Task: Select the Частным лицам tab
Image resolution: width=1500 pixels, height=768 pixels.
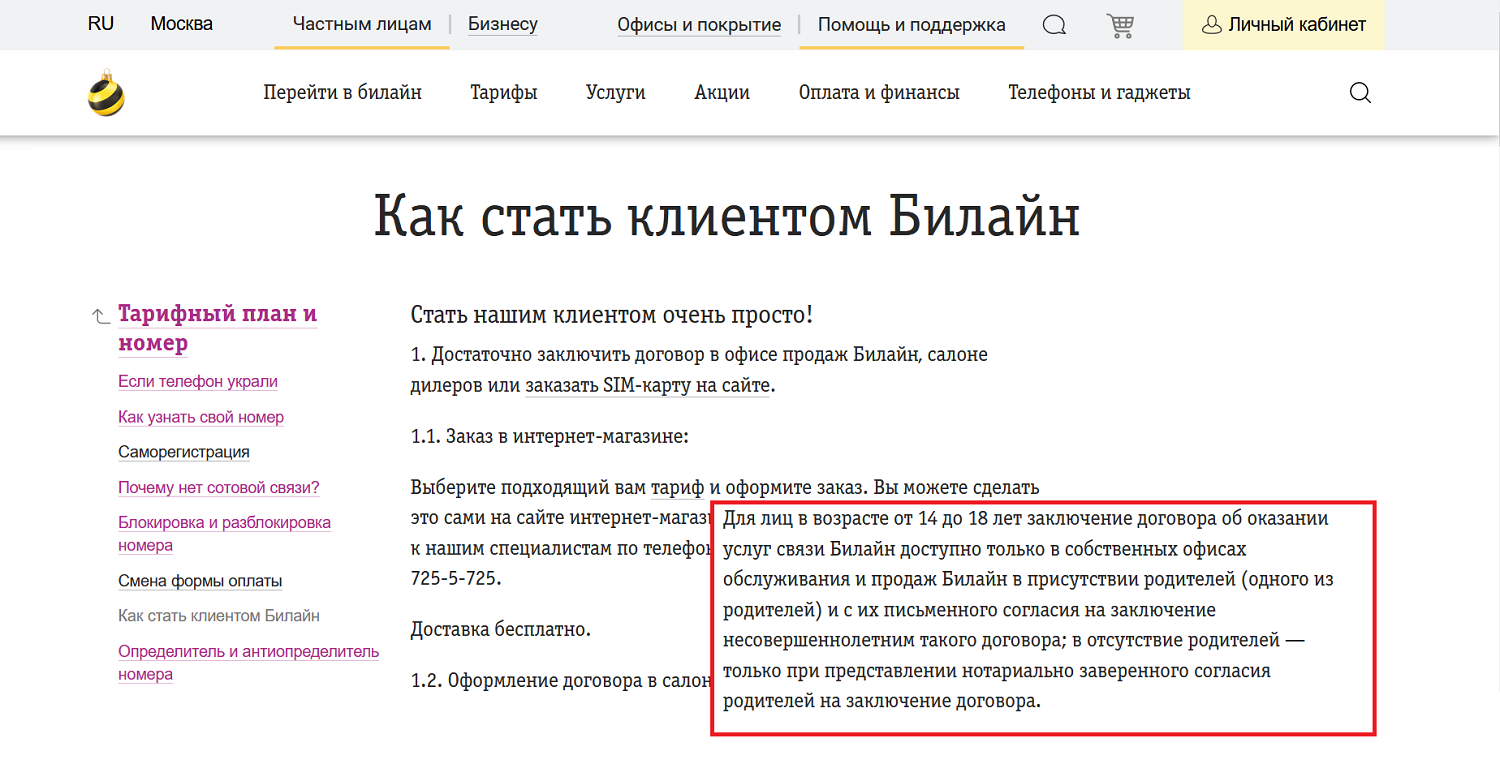Action: pos(362,24)
